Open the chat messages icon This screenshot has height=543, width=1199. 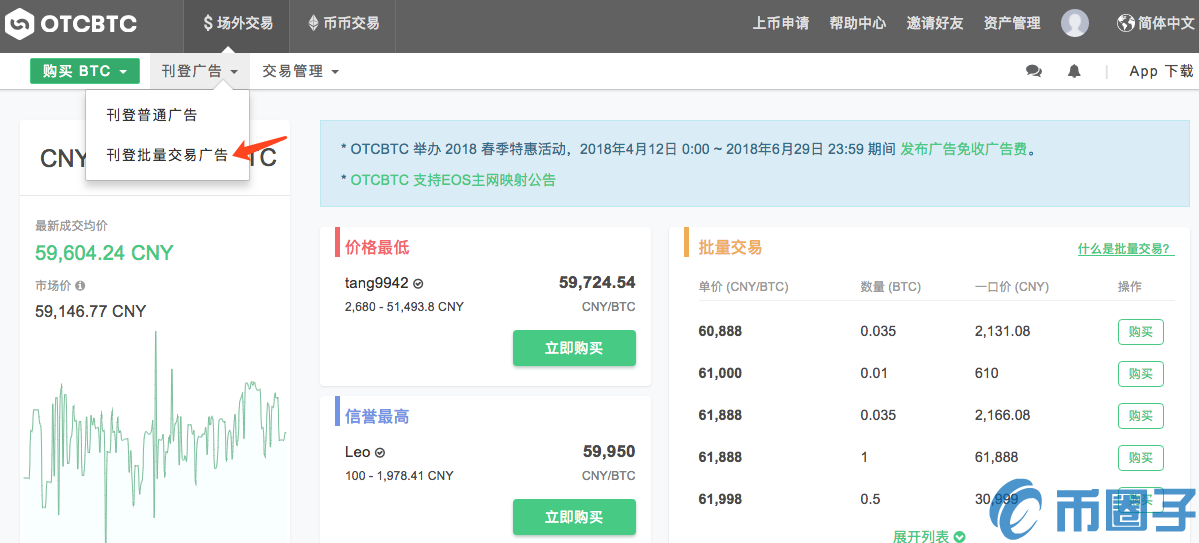1033,71
